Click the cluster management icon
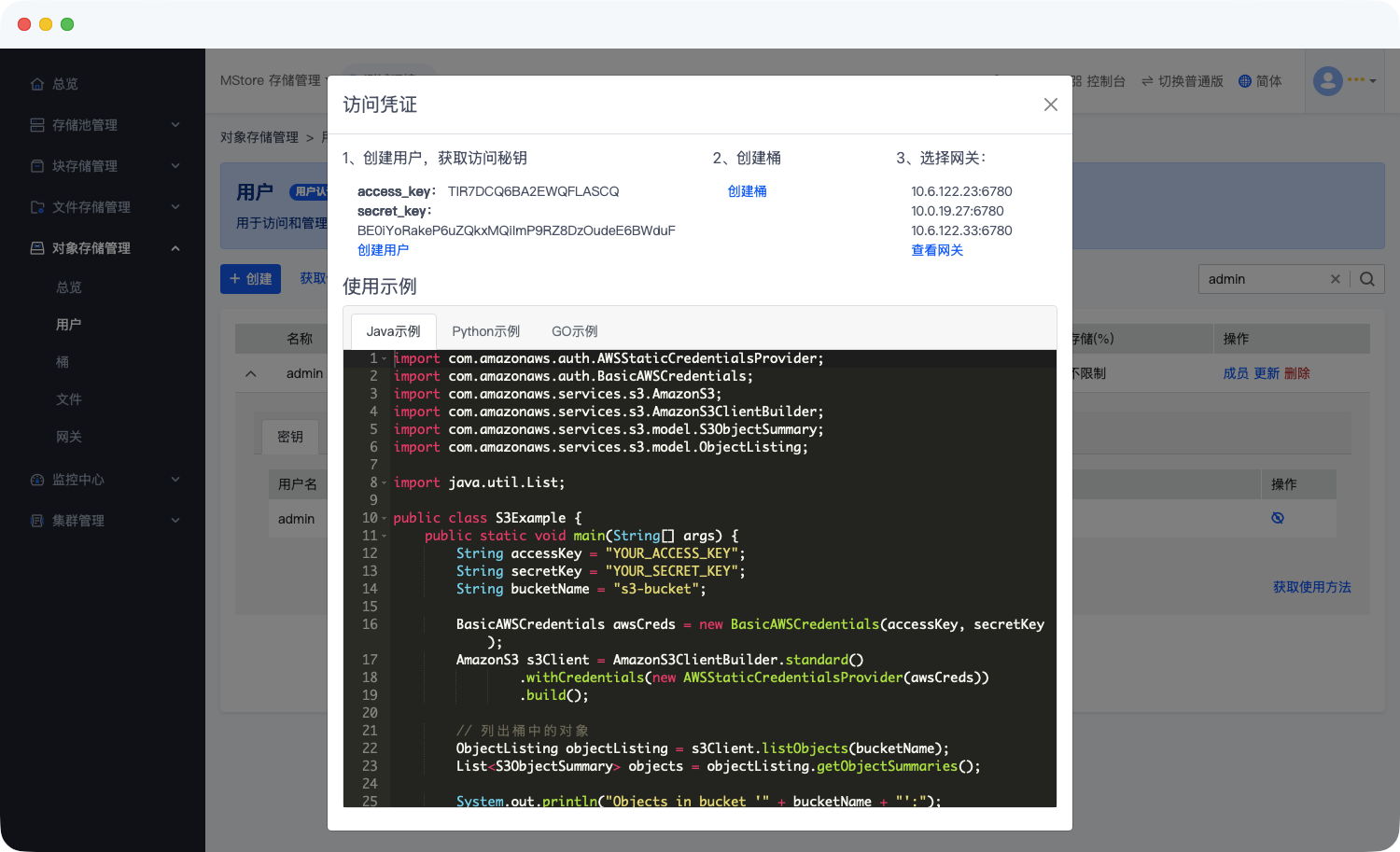 37,521
